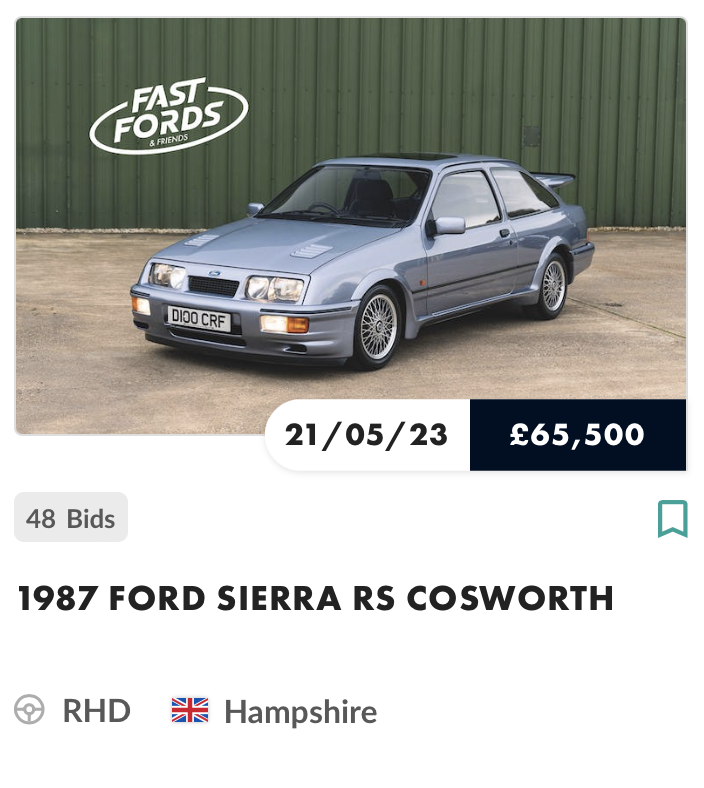Bookmark the Sierra RS Cosworth listing
The width and height of the screenshot is (704, 788).
point(672,519)
